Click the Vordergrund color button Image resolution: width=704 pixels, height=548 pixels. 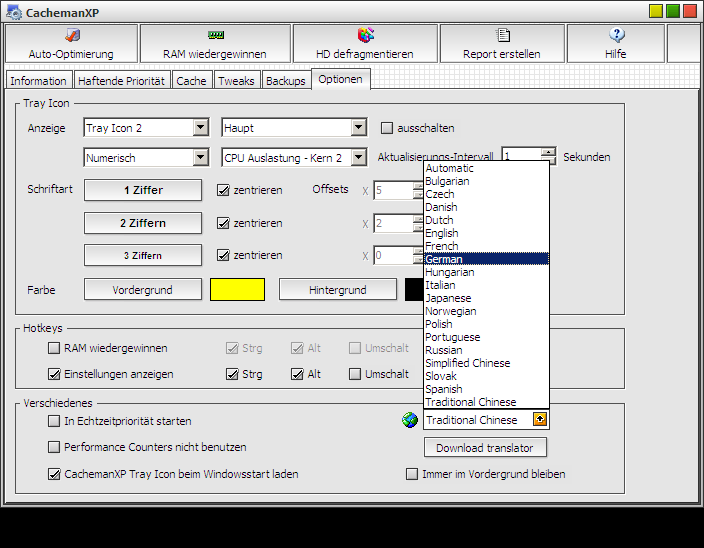pos(143,290)
